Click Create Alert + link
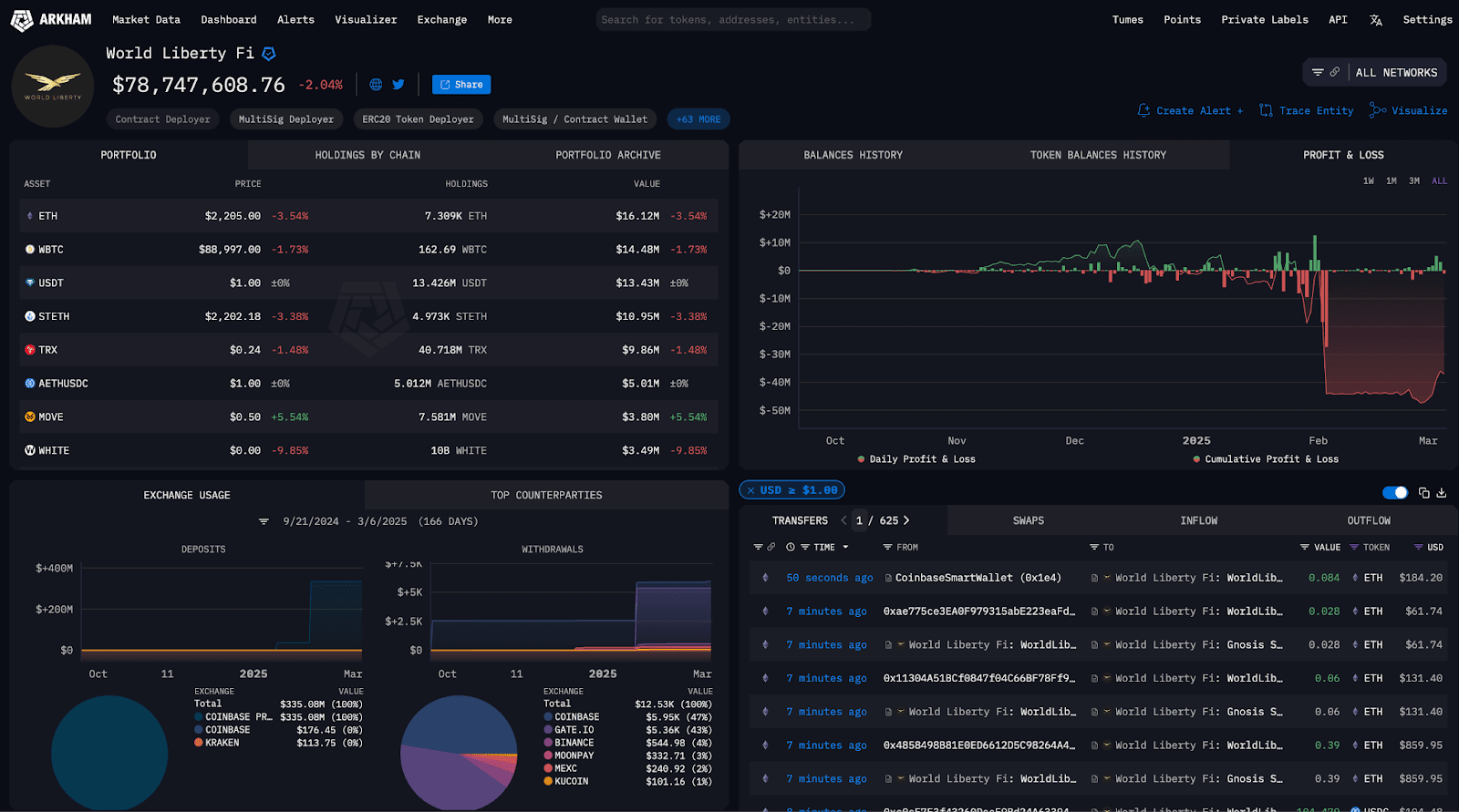The height and width of the screenshot is (812, 1459). click(1190, 111)
